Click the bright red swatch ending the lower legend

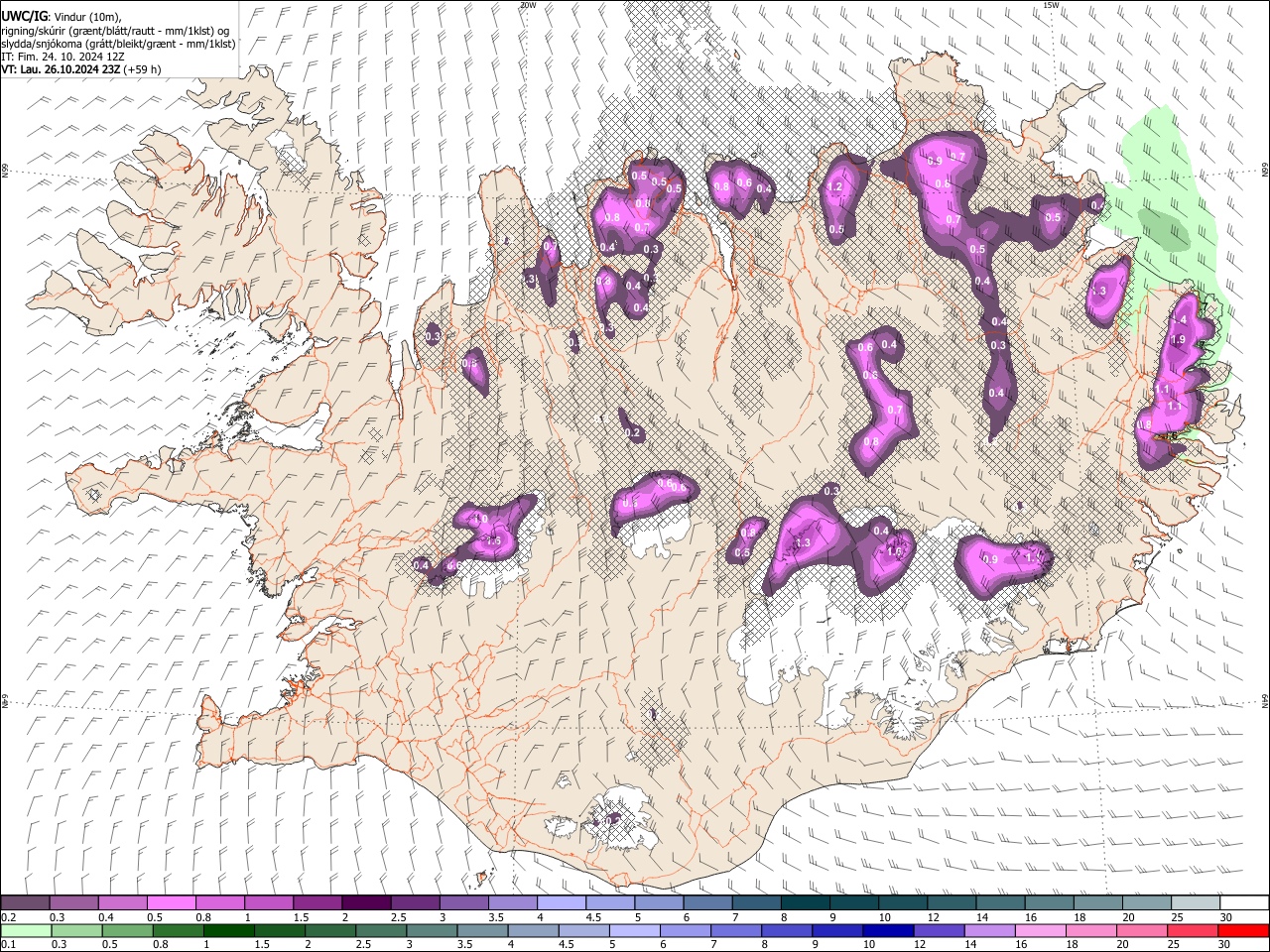pos(1244,930)
